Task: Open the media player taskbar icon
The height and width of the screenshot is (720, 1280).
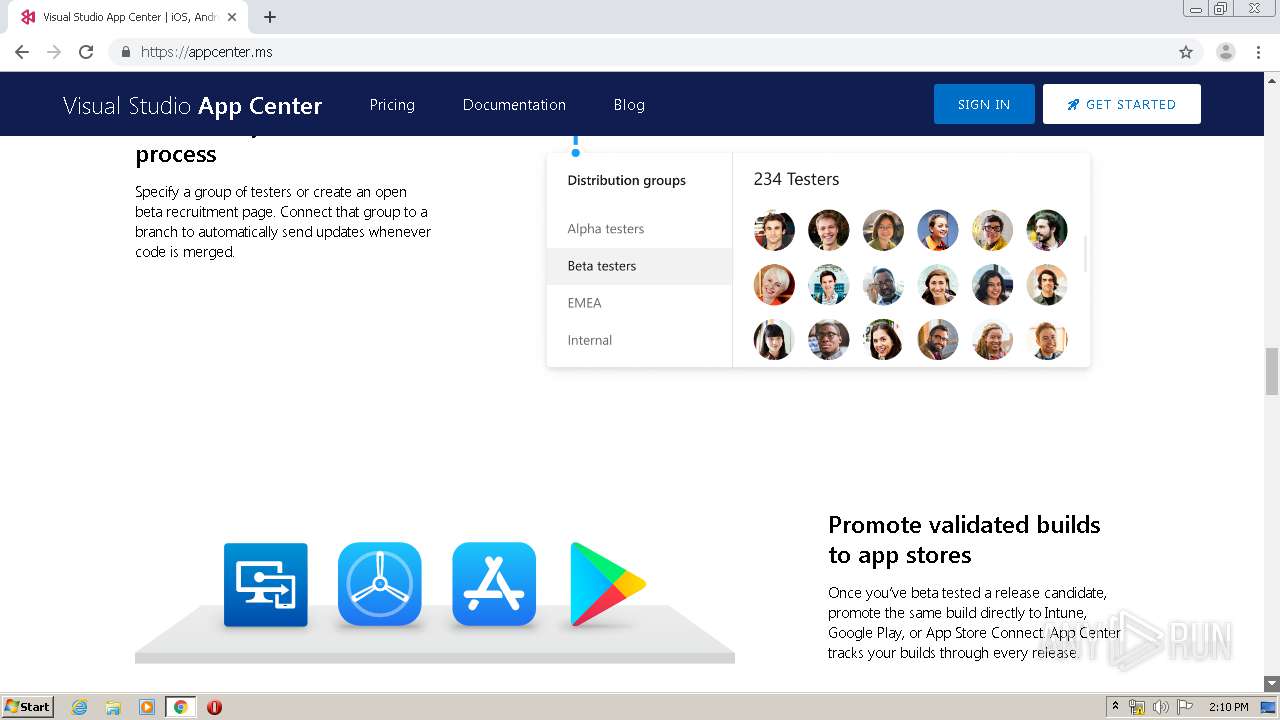Action: 147,707
